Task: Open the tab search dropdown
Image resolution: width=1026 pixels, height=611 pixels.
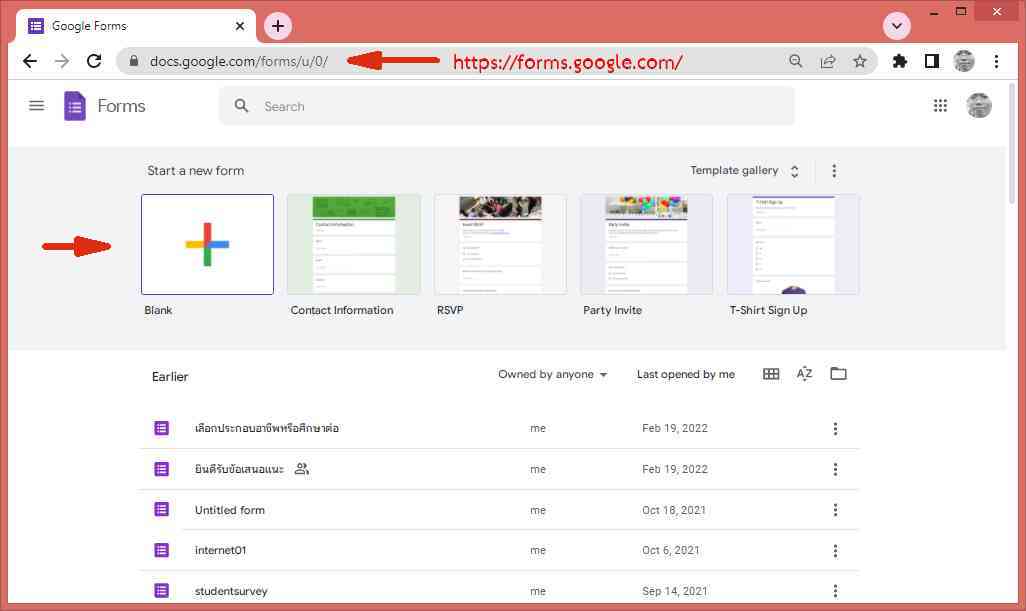Action: 896,25
